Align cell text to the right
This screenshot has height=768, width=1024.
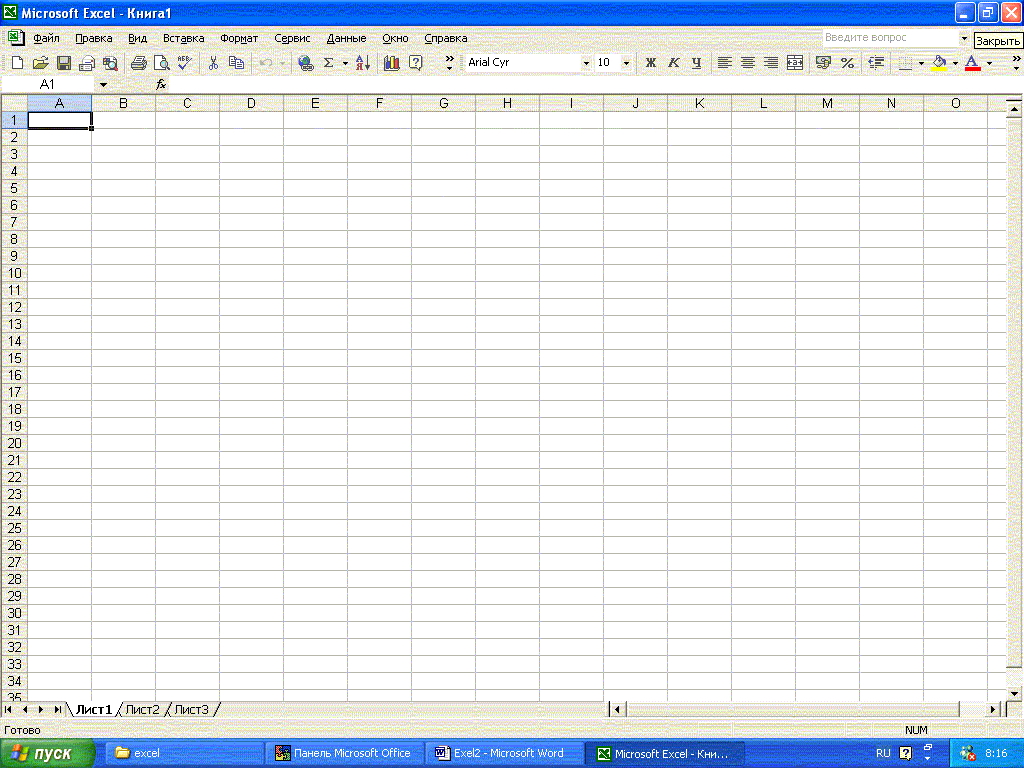pyautogui.click(x=771, y=63)
